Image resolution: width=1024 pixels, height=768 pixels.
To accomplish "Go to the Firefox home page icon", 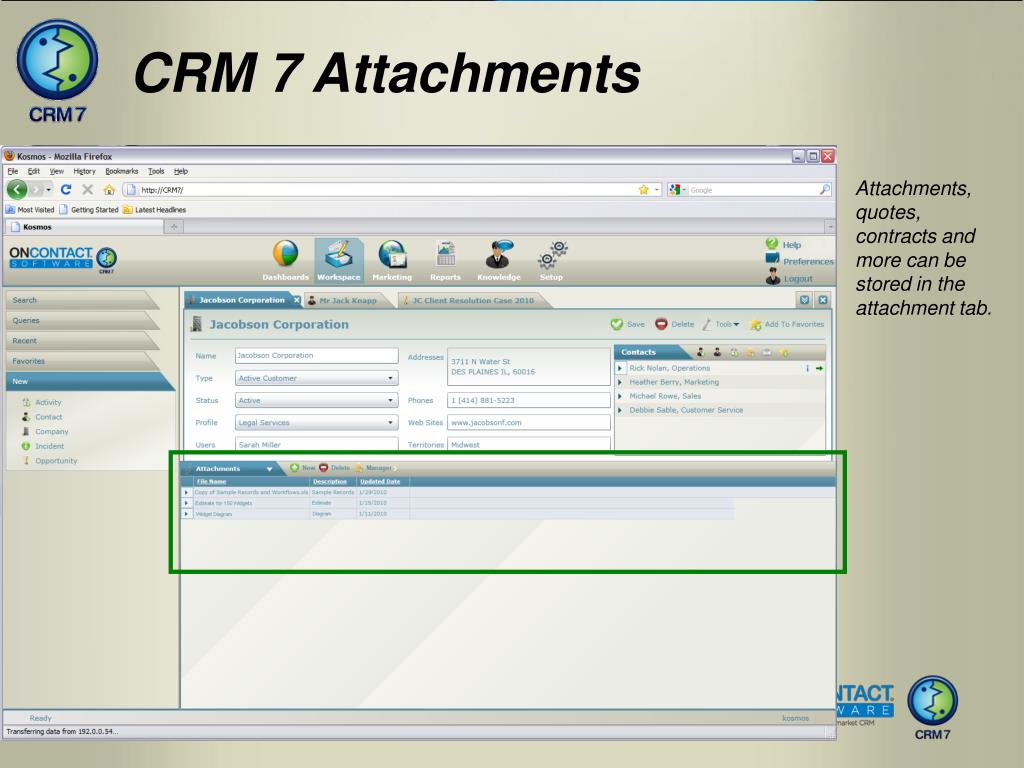I will coord(109,189).
